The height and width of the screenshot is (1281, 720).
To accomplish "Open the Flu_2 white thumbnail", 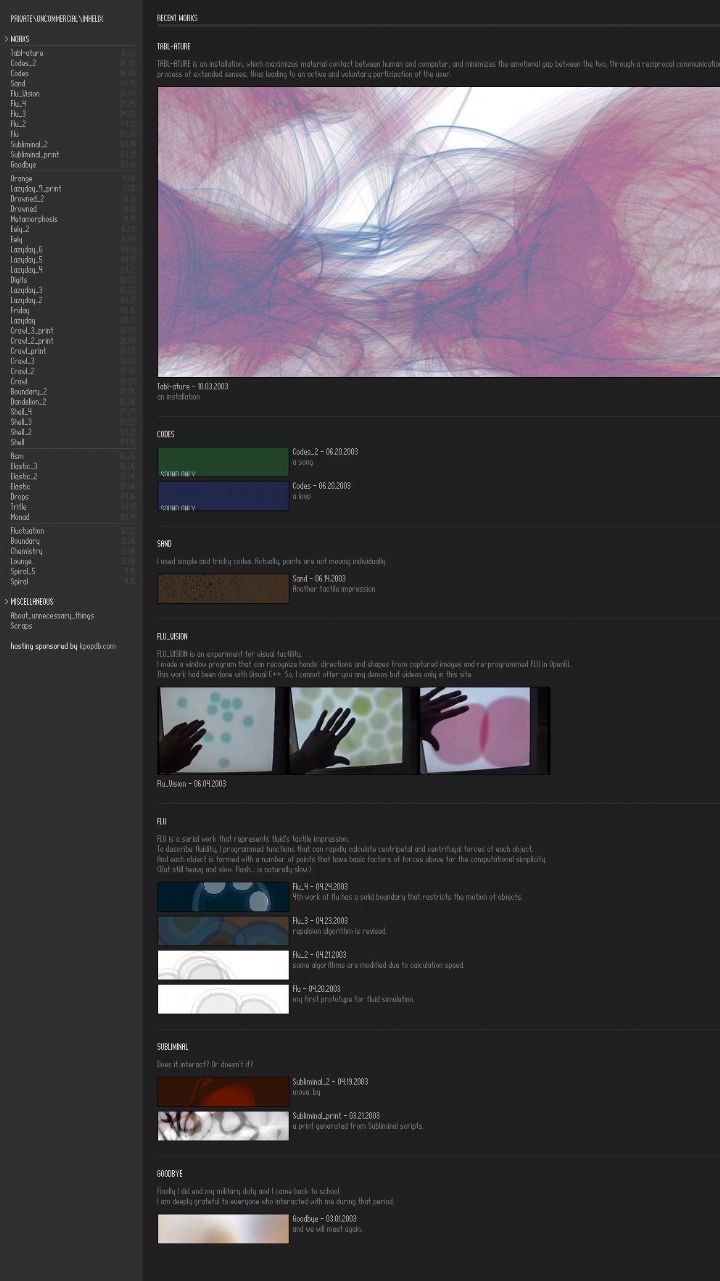I will (223, 965).
